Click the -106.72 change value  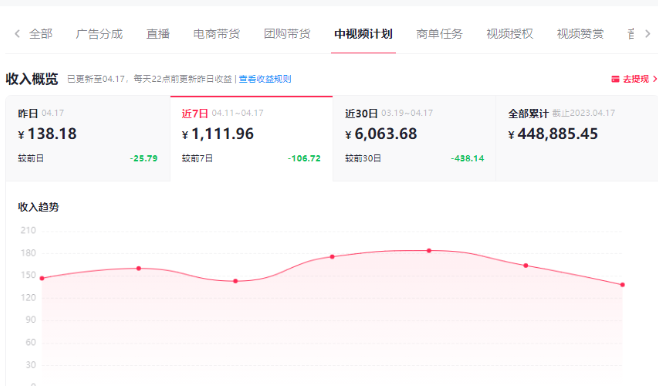(304, 158)
